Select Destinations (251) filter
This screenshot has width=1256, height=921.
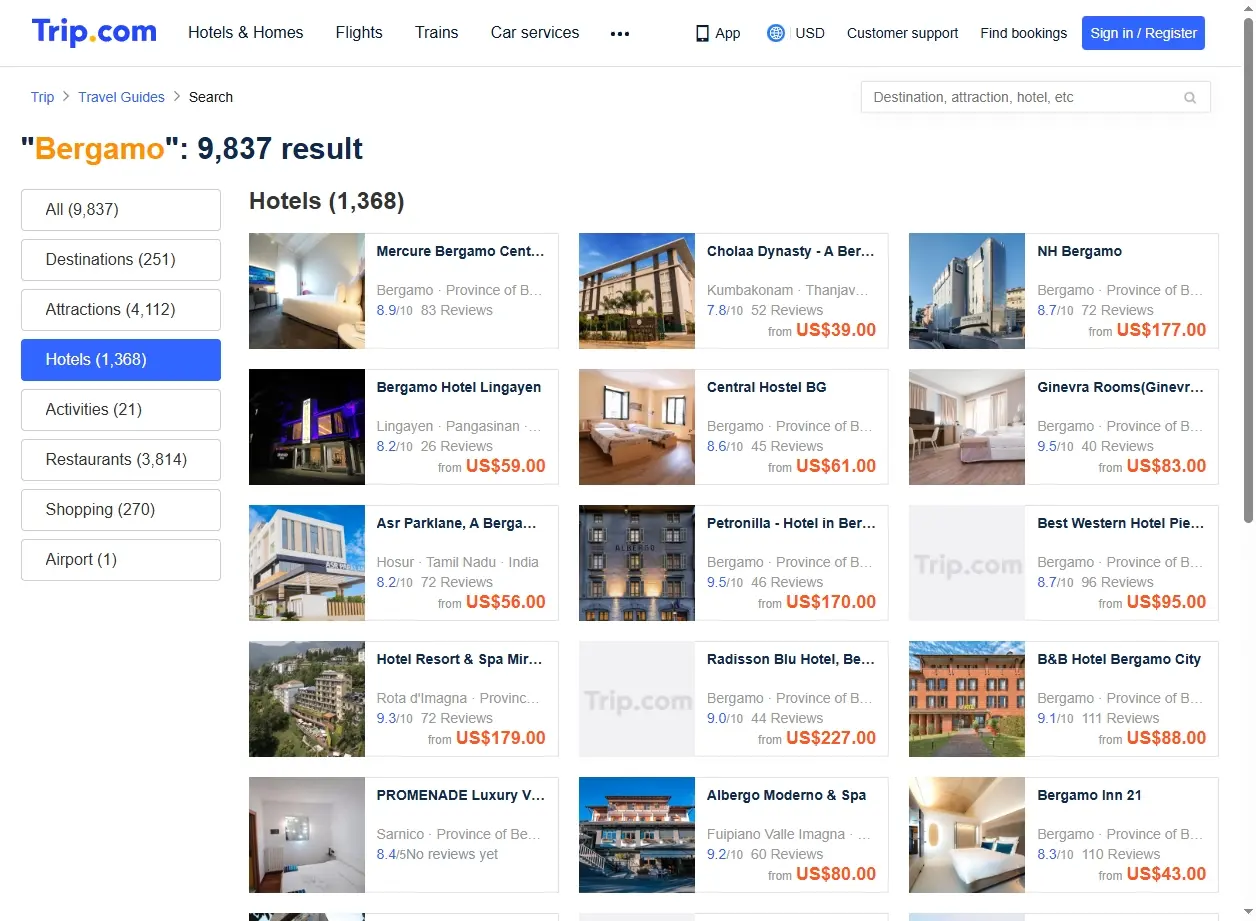pyautogui.click(x=121, y=260)
